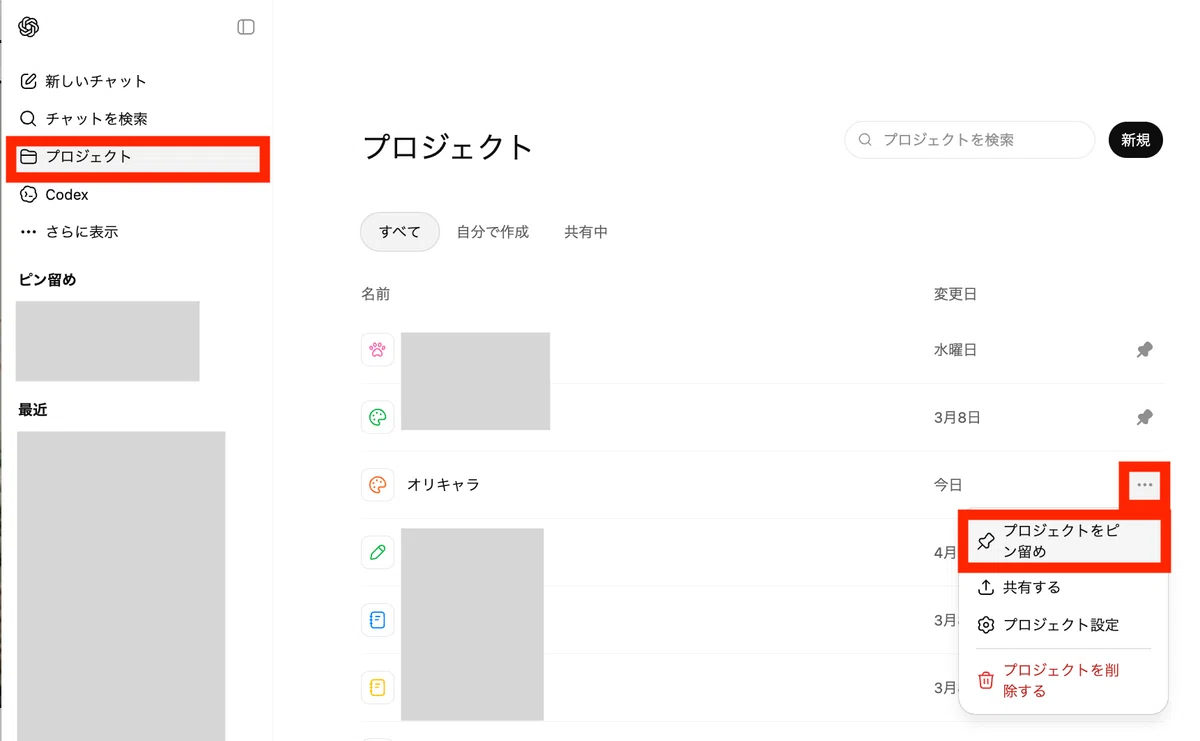
Task: Click the プロジェクトを検索 search field
Action: pos(970,140)
